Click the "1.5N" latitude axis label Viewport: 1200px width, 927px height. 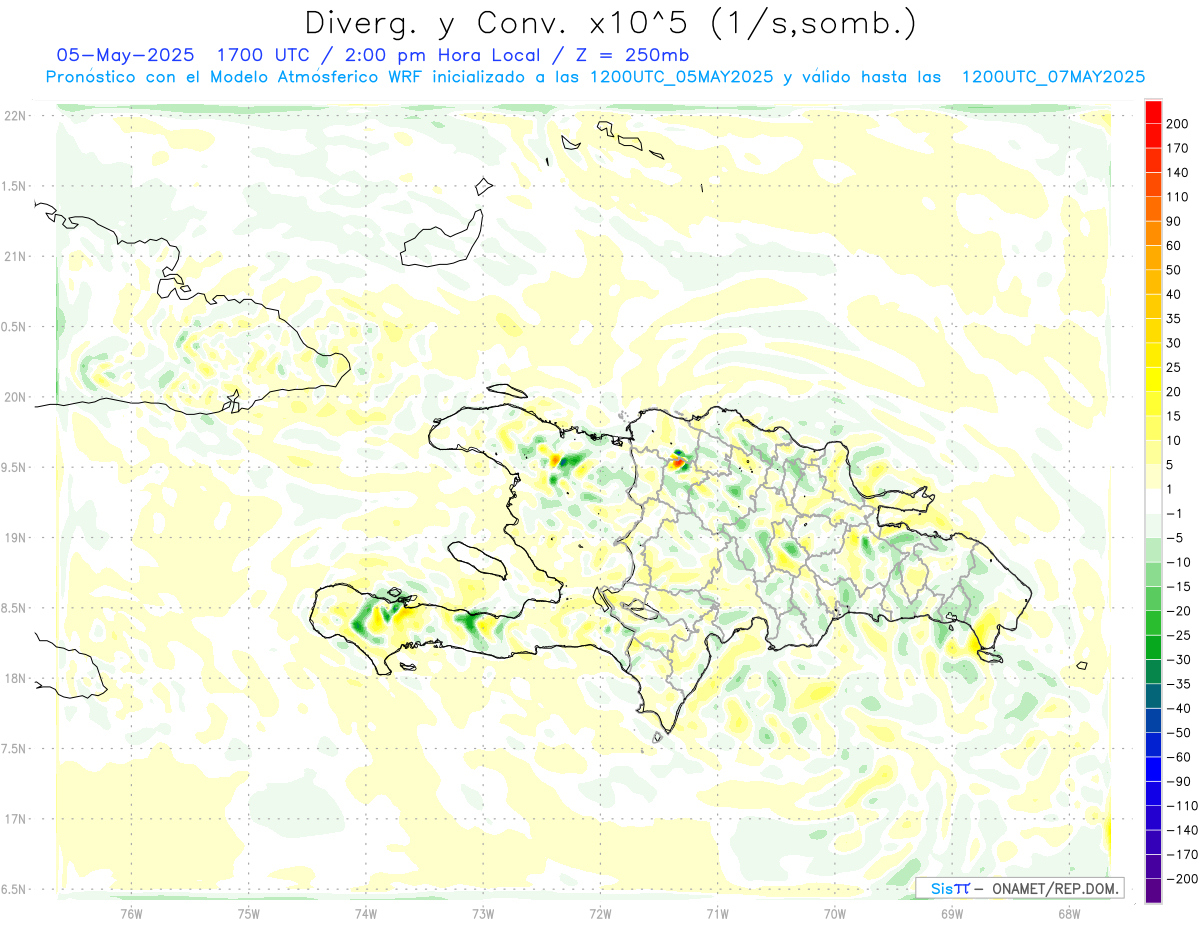(15, 186)
